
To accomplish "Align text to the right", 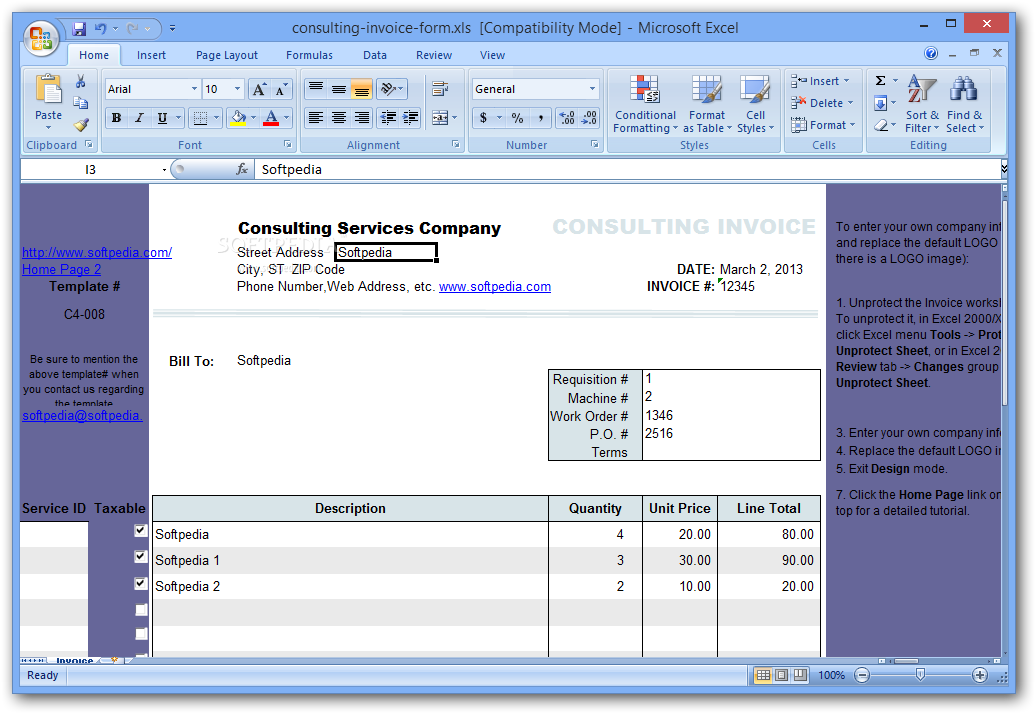I will pos(361,118).
